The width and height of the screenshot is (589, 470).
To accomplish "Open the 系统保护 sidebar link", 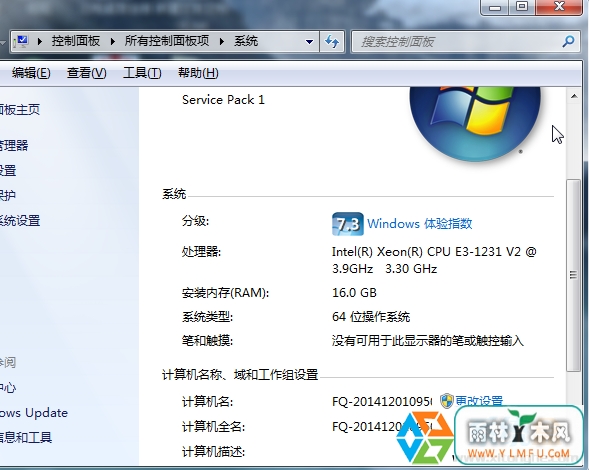I will click(8, 195).
